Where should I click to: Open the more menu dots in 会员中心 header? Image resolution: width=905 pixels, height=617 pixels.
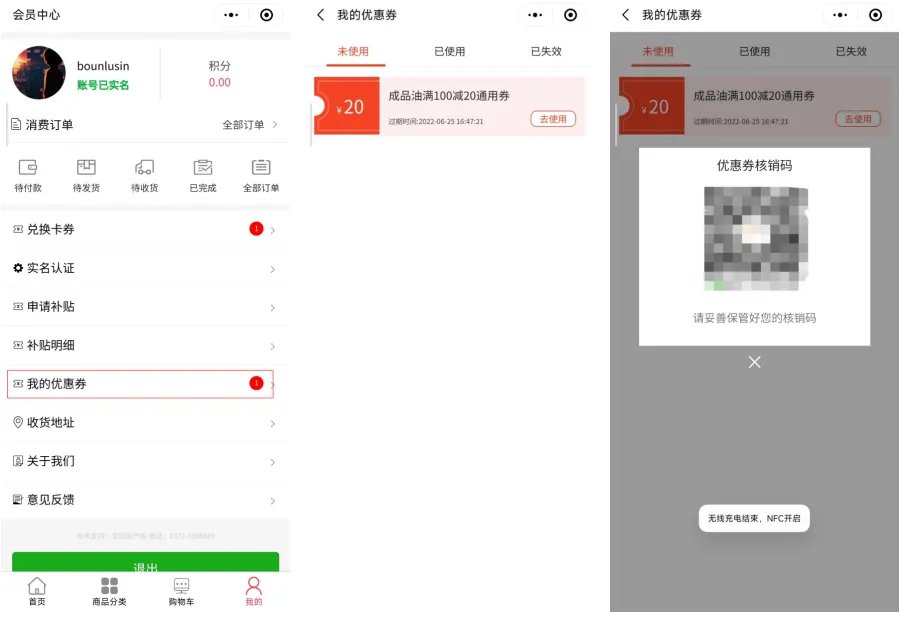point(231,15)
